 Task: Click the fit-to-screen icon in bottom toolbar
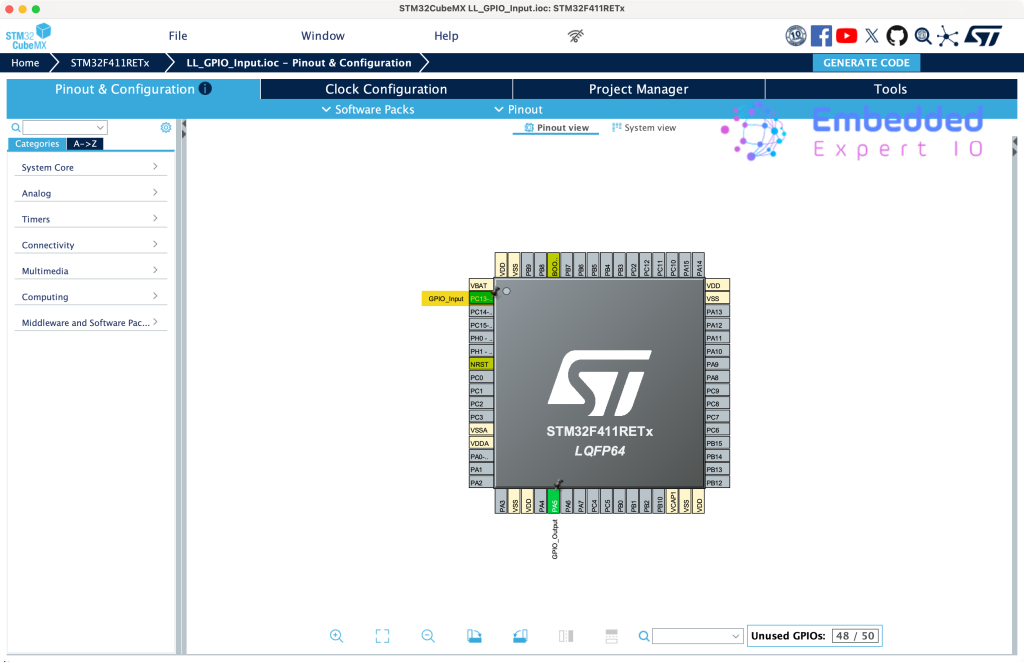[382, 636]
